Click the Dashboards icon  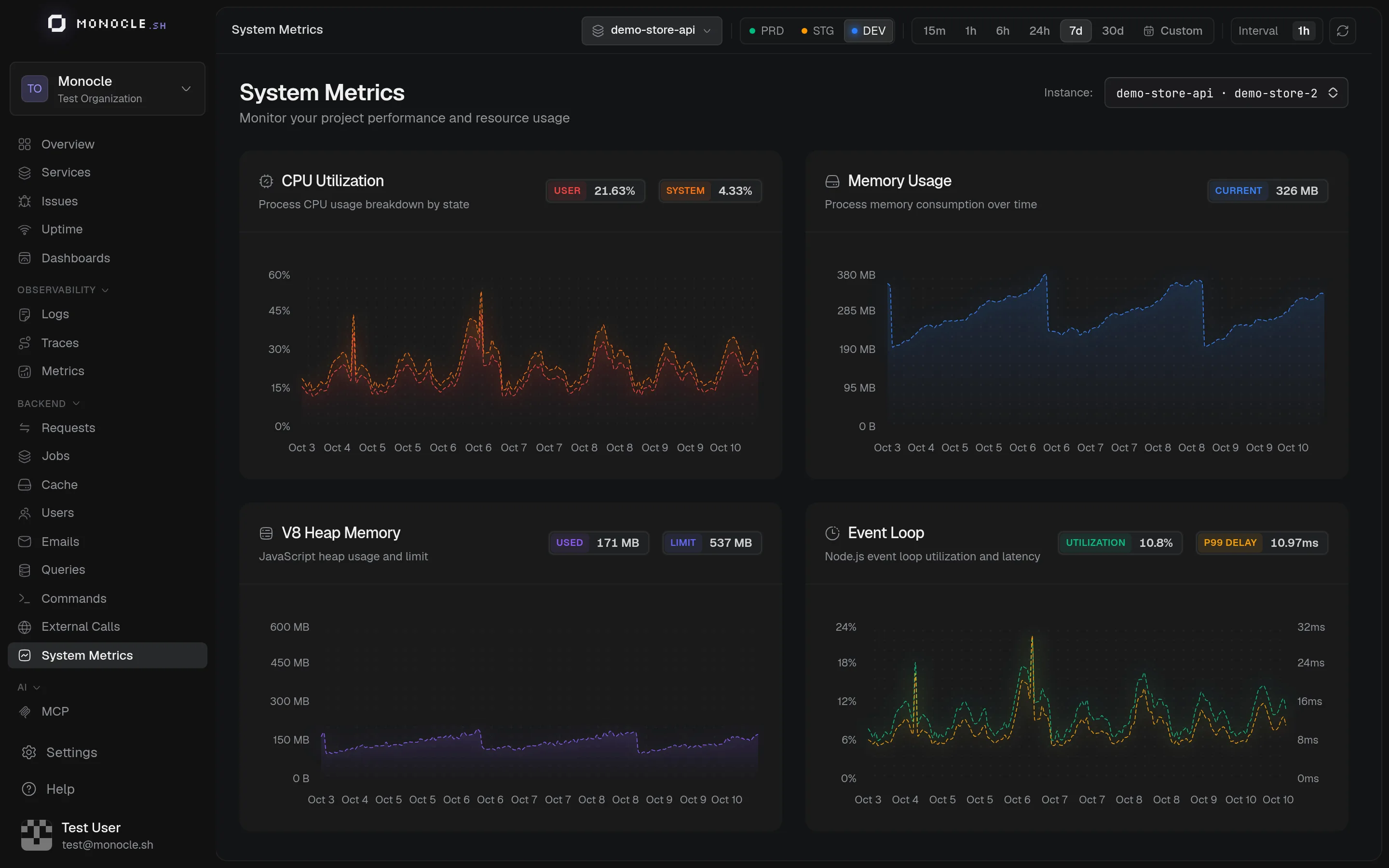pos(25,258)
